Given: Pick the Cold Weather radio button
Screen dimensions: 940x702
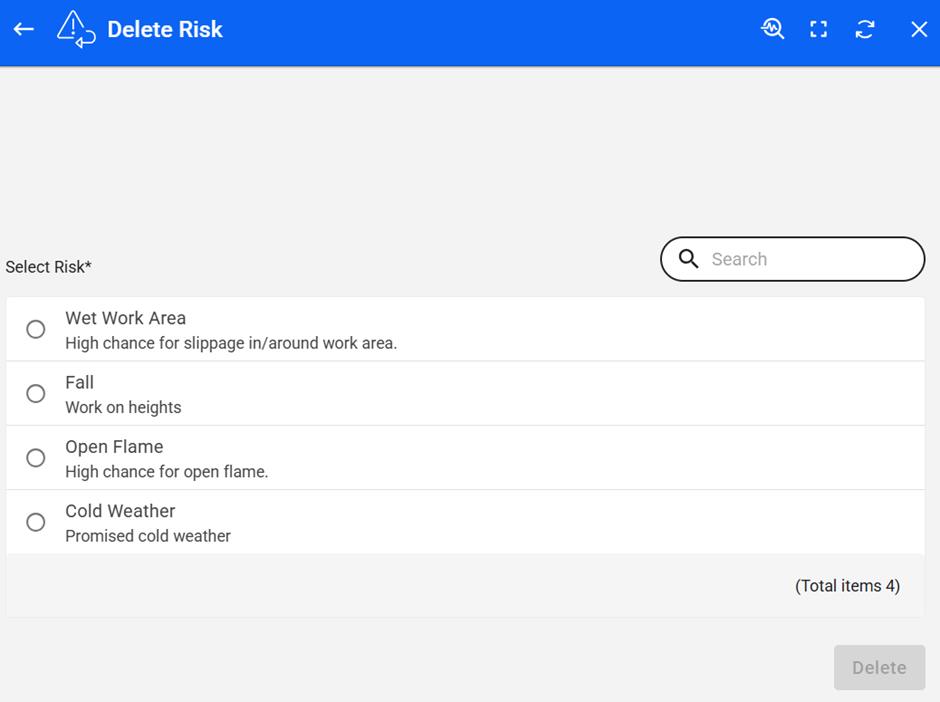Looking at the screenshot, I should tap(36, 522).
